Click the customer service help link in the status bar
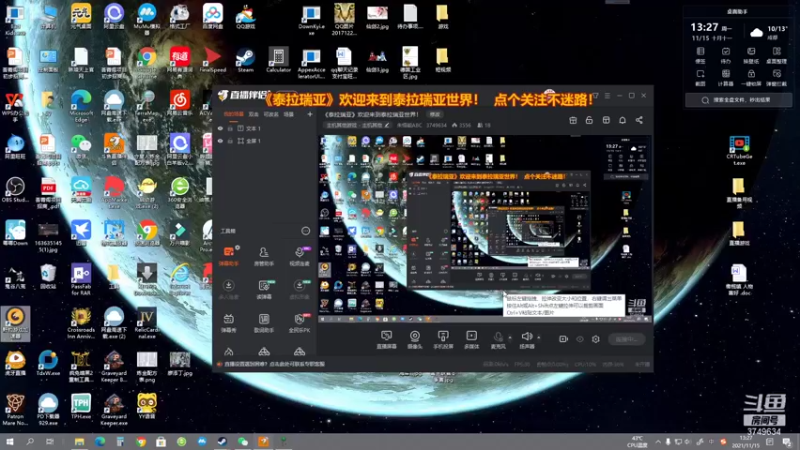 click(274, 364)
